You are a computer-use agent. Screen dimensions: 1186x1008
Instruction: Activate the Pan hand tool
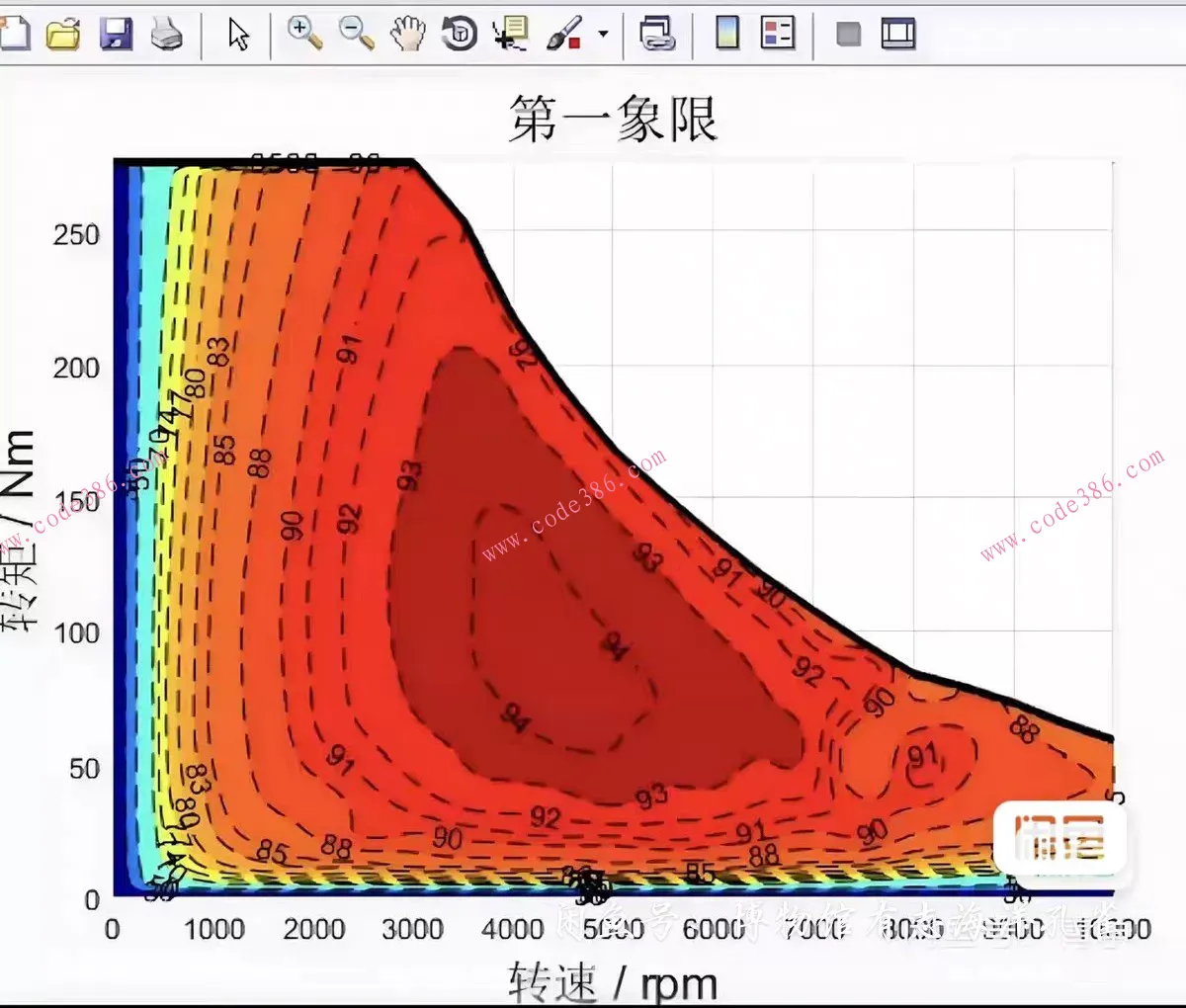pos(407,35)
